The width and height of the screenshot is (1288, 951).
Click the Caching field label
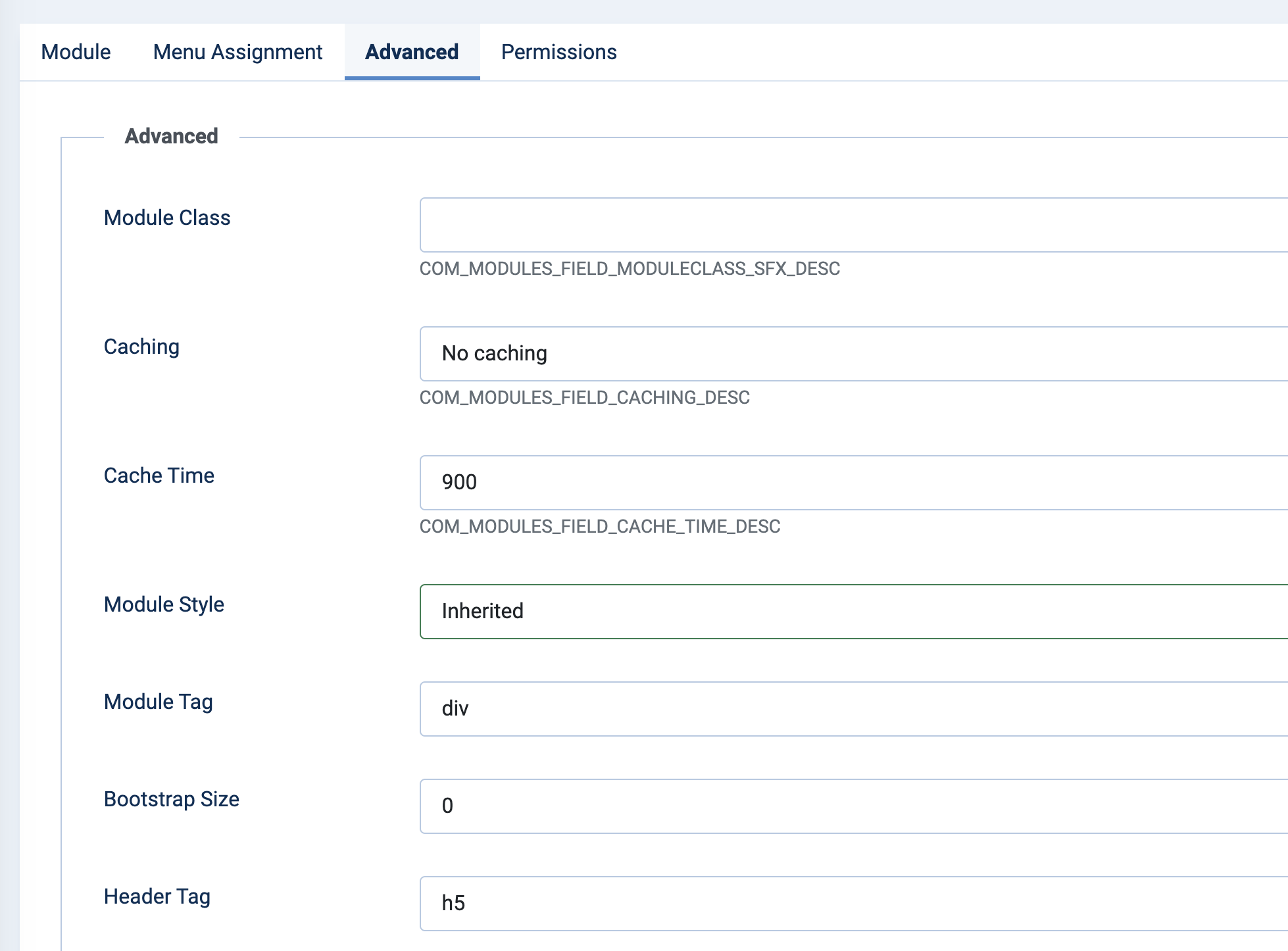(x=141, y=347)
